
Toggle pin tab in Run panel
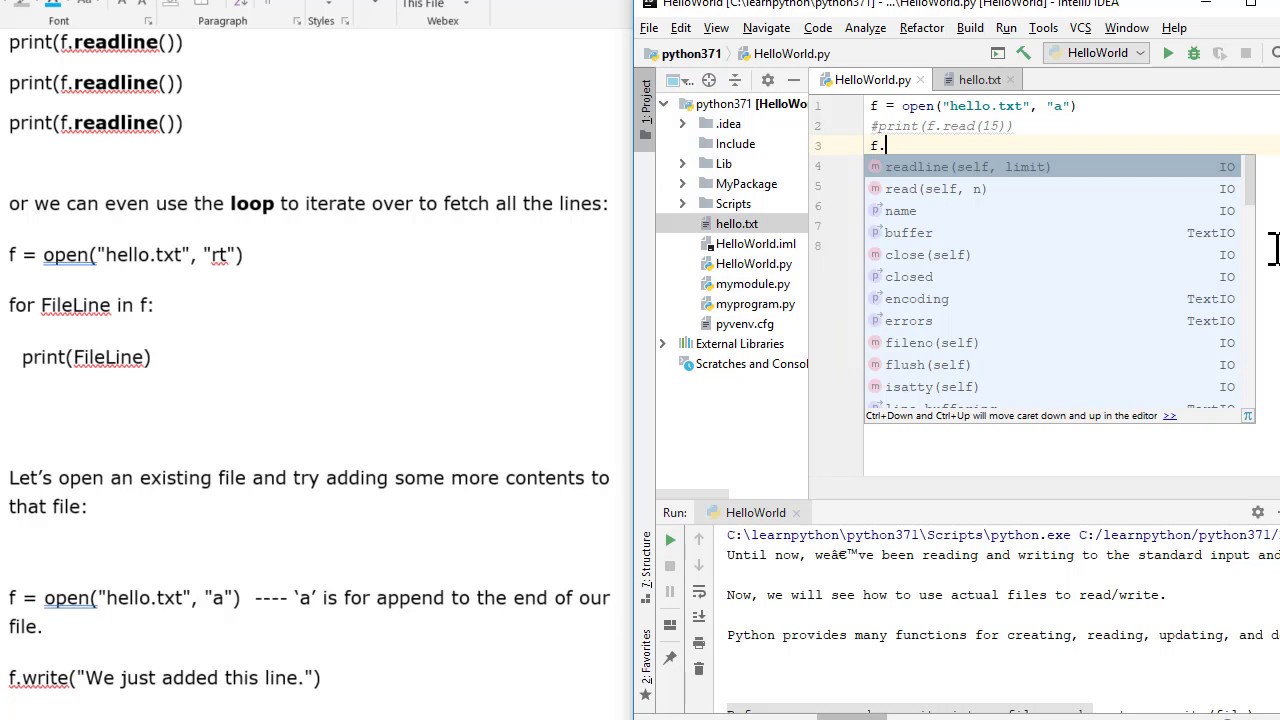click(x=670, y=658)
